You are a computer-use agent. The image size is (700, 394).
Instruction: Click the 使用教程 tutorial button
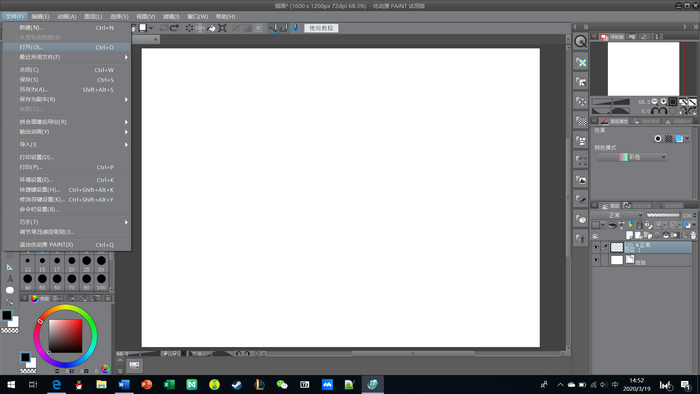pyautogui.click(x=321, y=28)
